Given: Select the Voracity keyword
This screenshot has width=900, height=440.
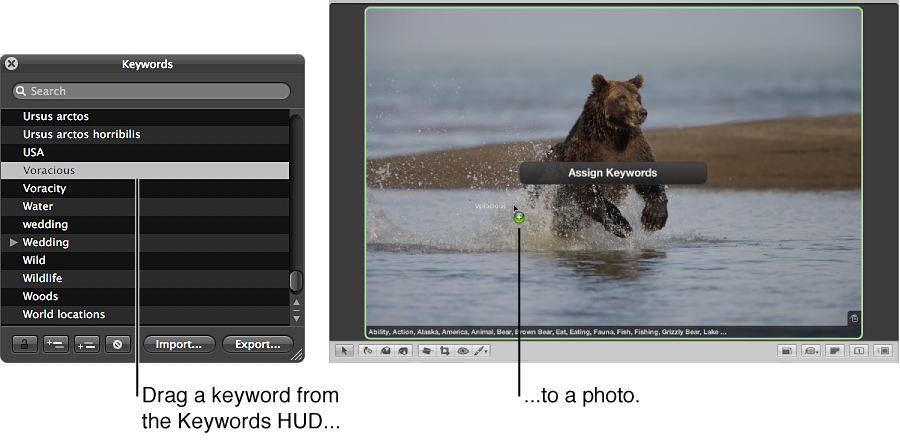Looking at the screenshot, I should point(145,188).
